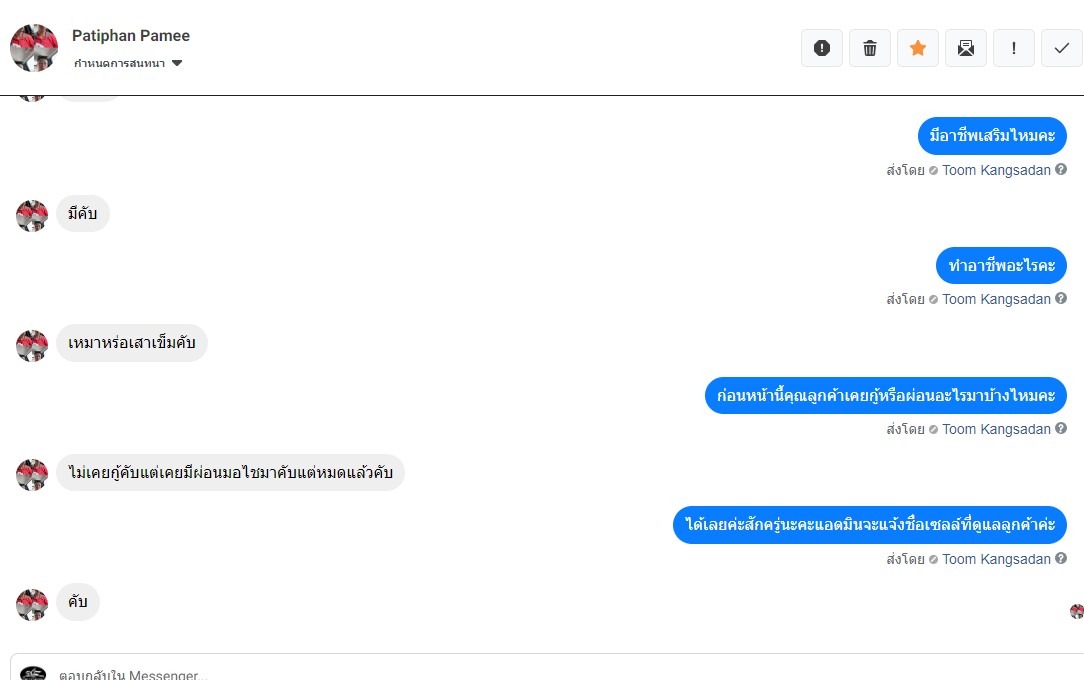Viewport: 1084px width, 680px height.
Task: Click the reply in Messenger input field
Action: [500, 673]
